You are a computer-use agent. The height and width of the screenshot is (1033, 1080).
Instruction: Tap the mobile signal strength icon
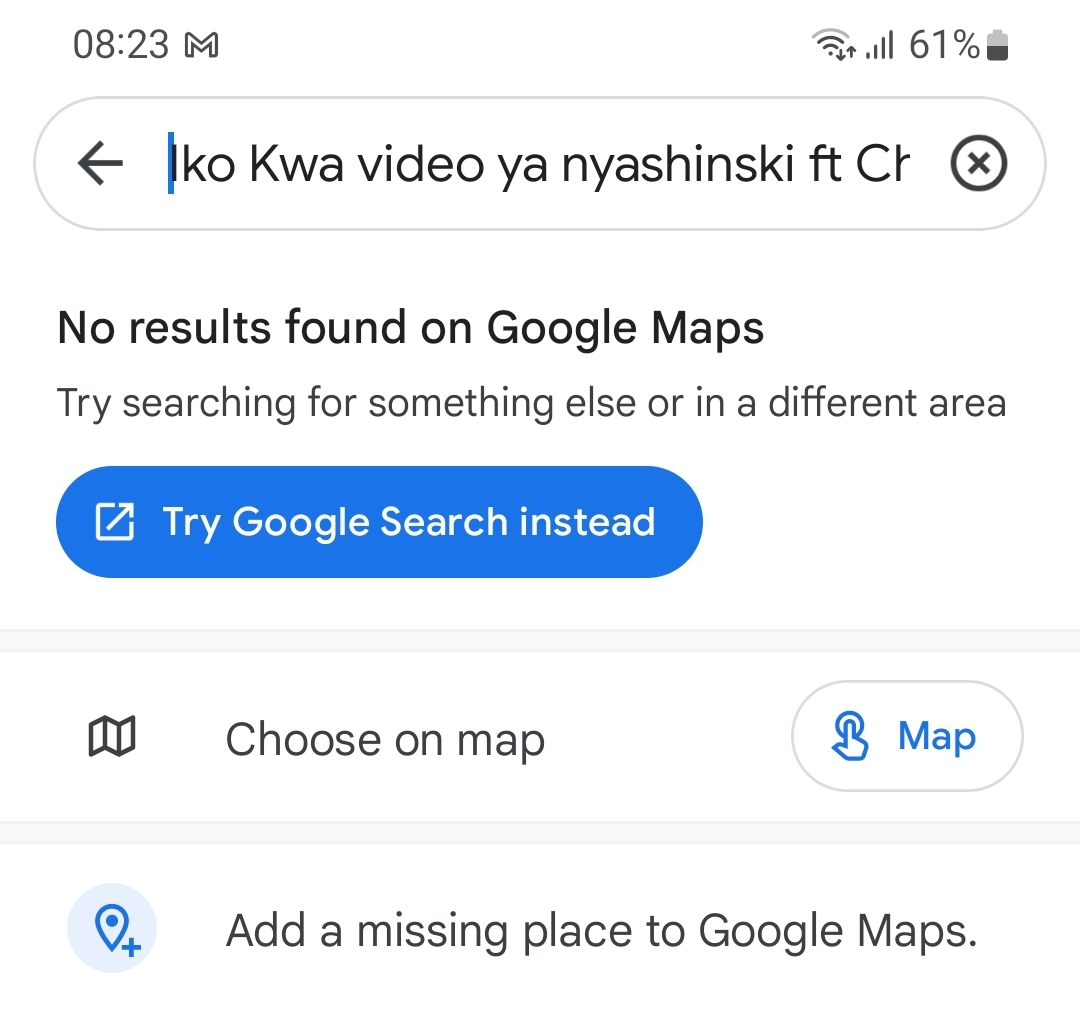[x=880, y=45]
